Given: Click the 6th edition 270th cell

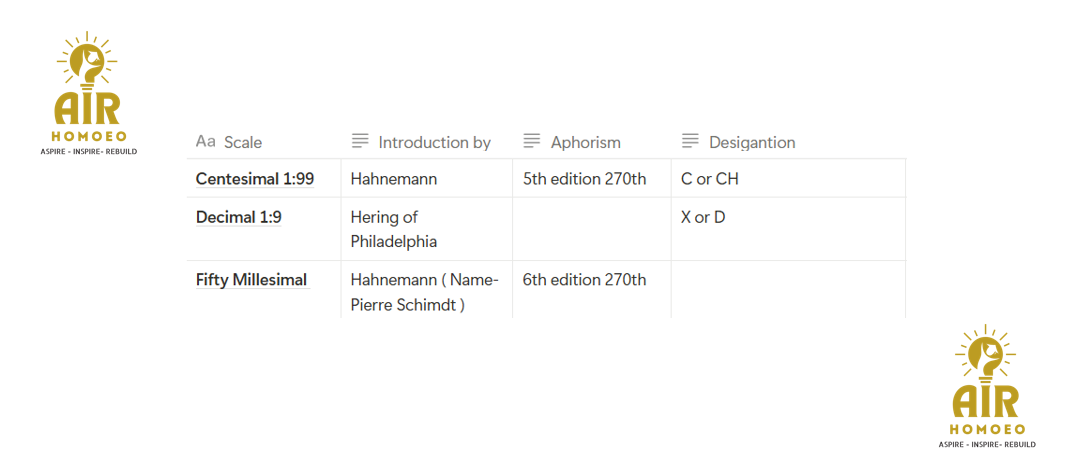Looking at the screenshot, I should pyautogui.click(x=584, y=280).
